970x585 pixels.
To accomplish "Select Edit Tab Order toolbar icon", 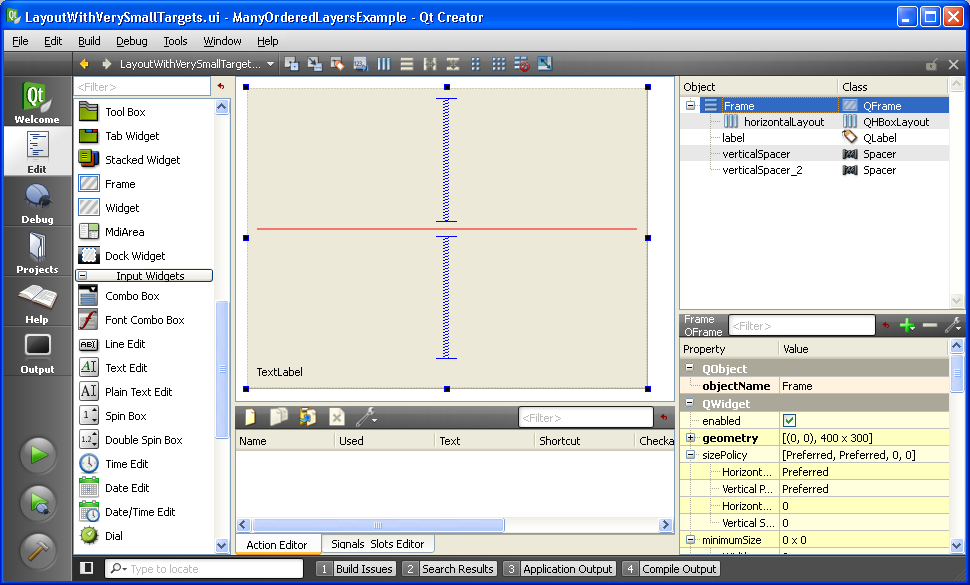I will (361, 64).
